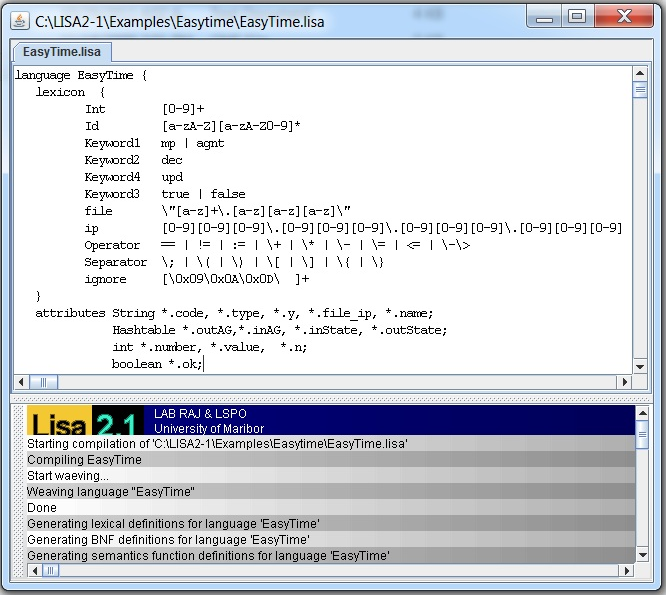Click the 'Keyword2' token name
Screen dimensions: 666x595
tap(112, 160)
